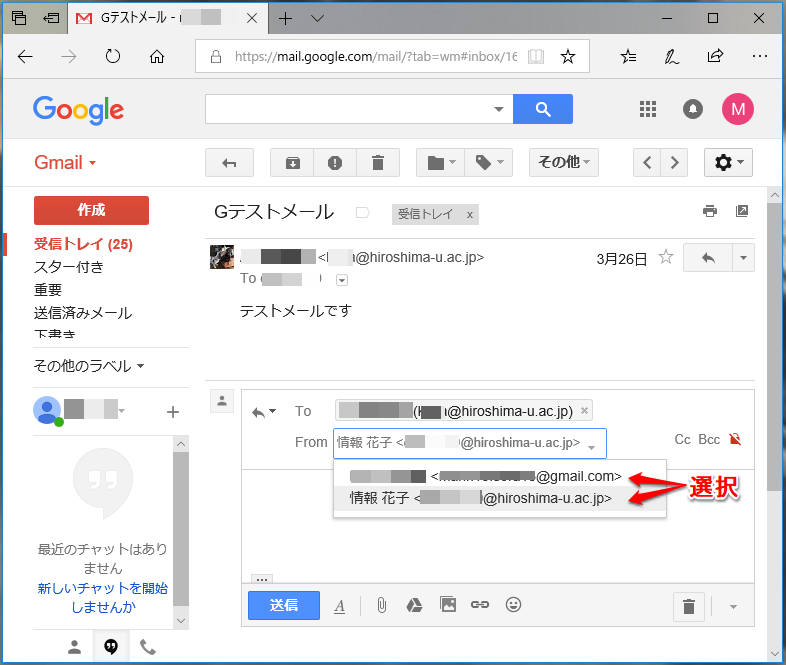
Task: Click the browser address bar
Action: [x=375, y=57]
